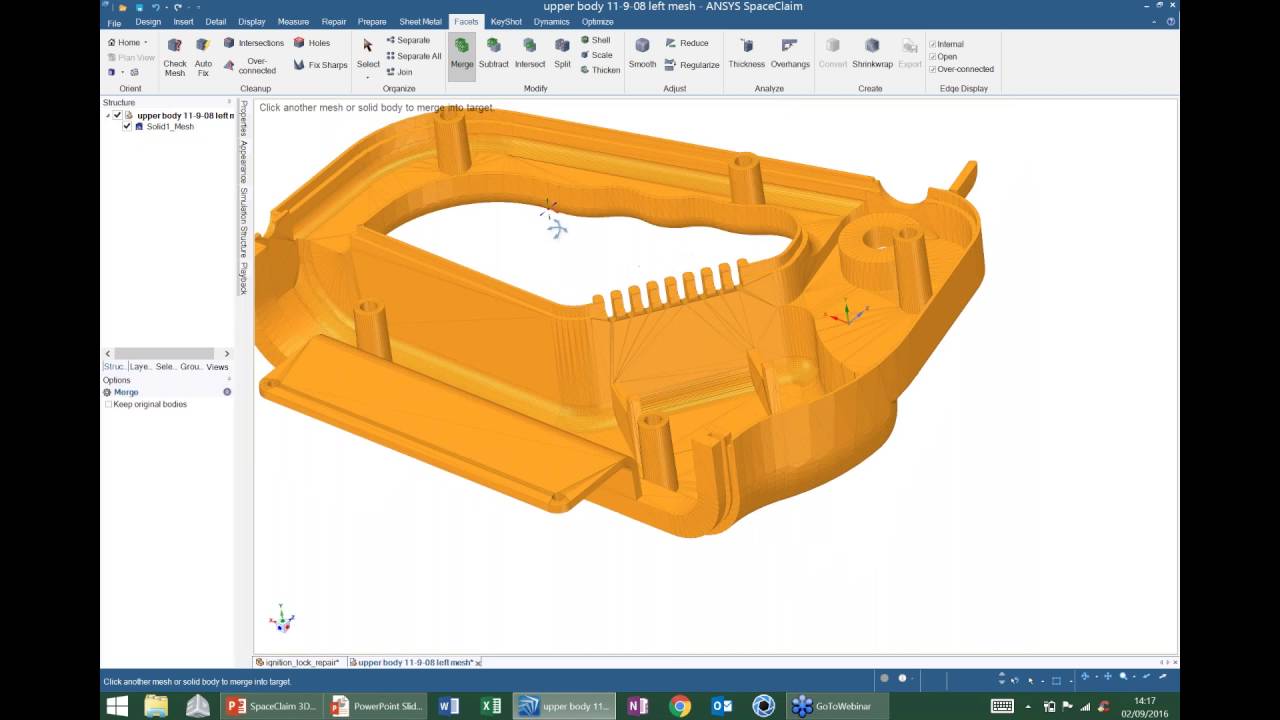
Task: Activate the Fix Sharps tool
Action: point(320,65)
